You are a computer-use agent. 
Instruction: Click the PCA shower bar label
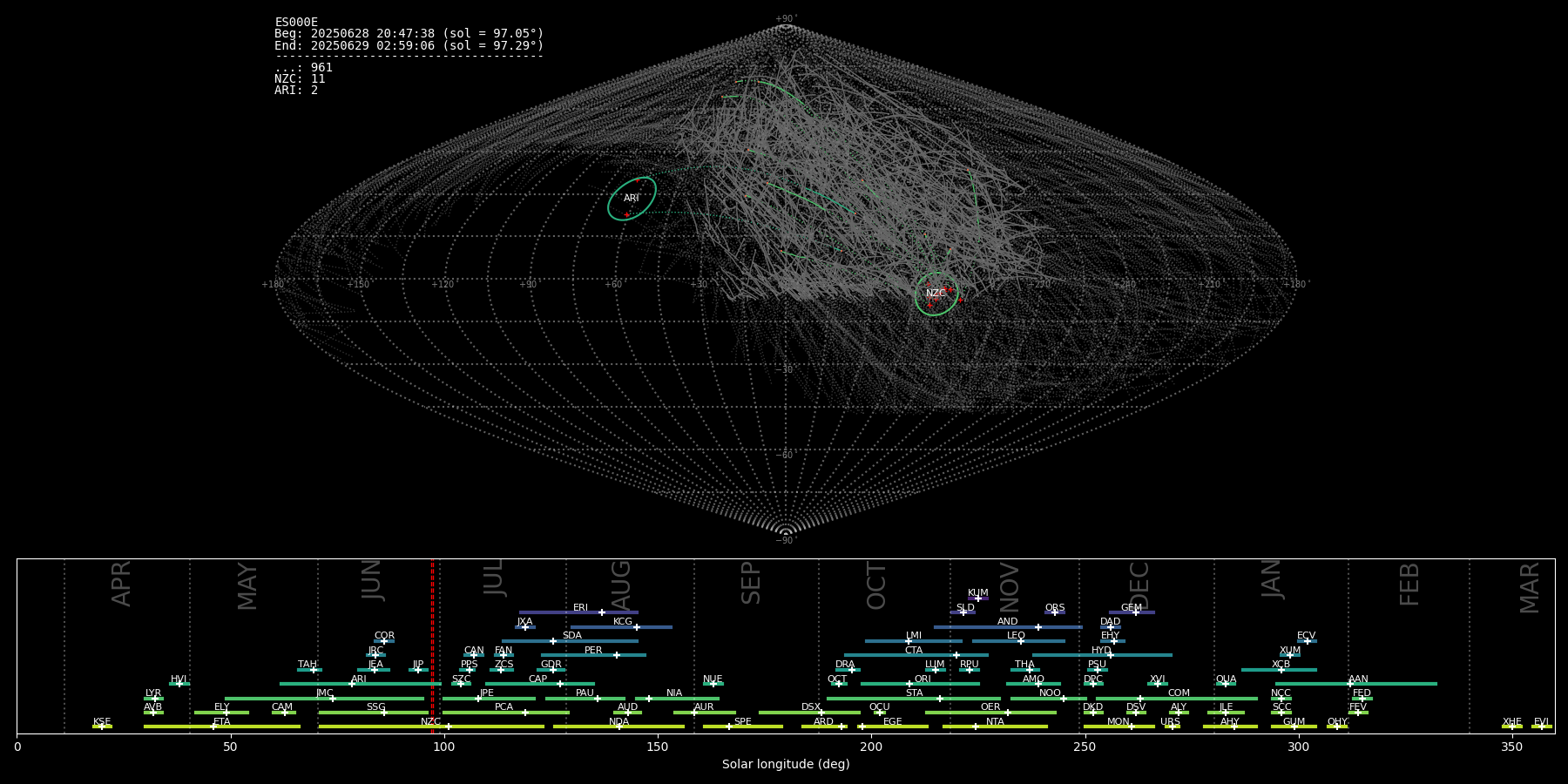504,707
